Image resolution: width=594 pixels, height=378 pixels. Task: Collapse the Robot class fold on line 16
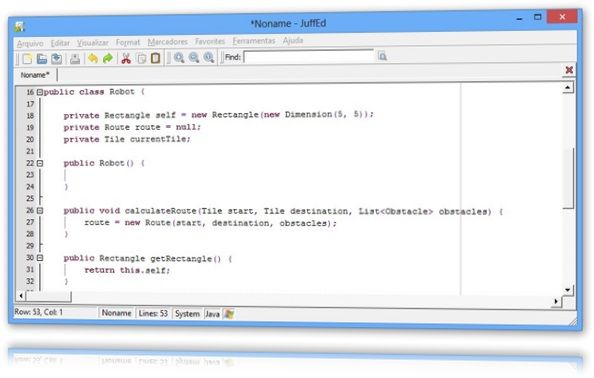pos(40,92)
